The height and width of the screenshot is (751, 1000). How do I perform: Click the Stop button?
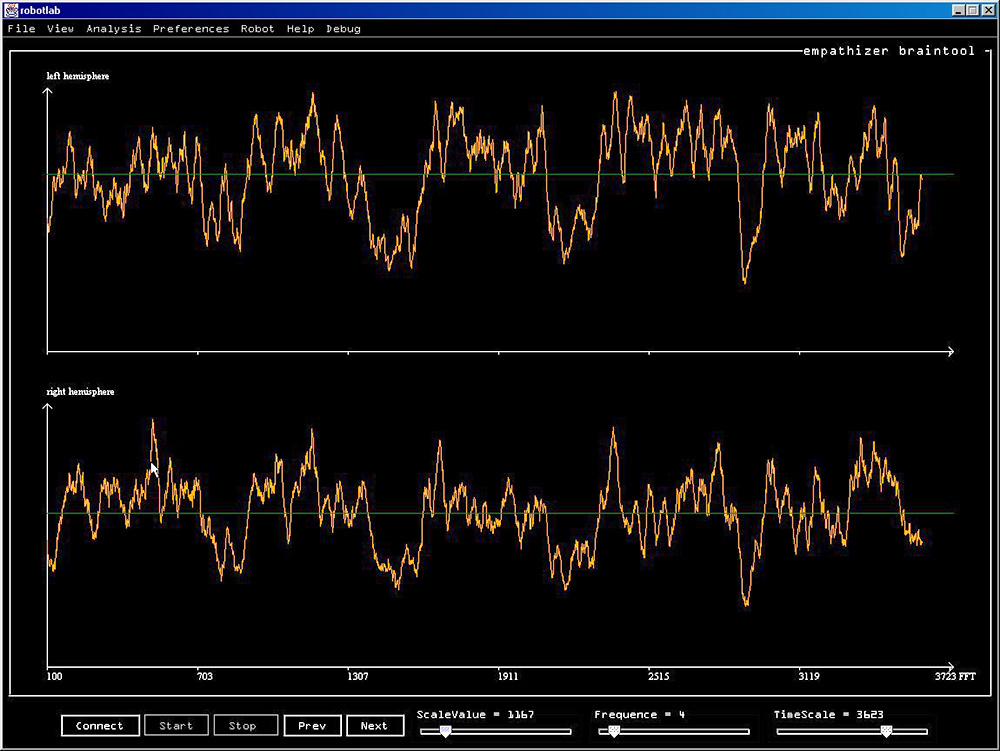pos(246,725)
